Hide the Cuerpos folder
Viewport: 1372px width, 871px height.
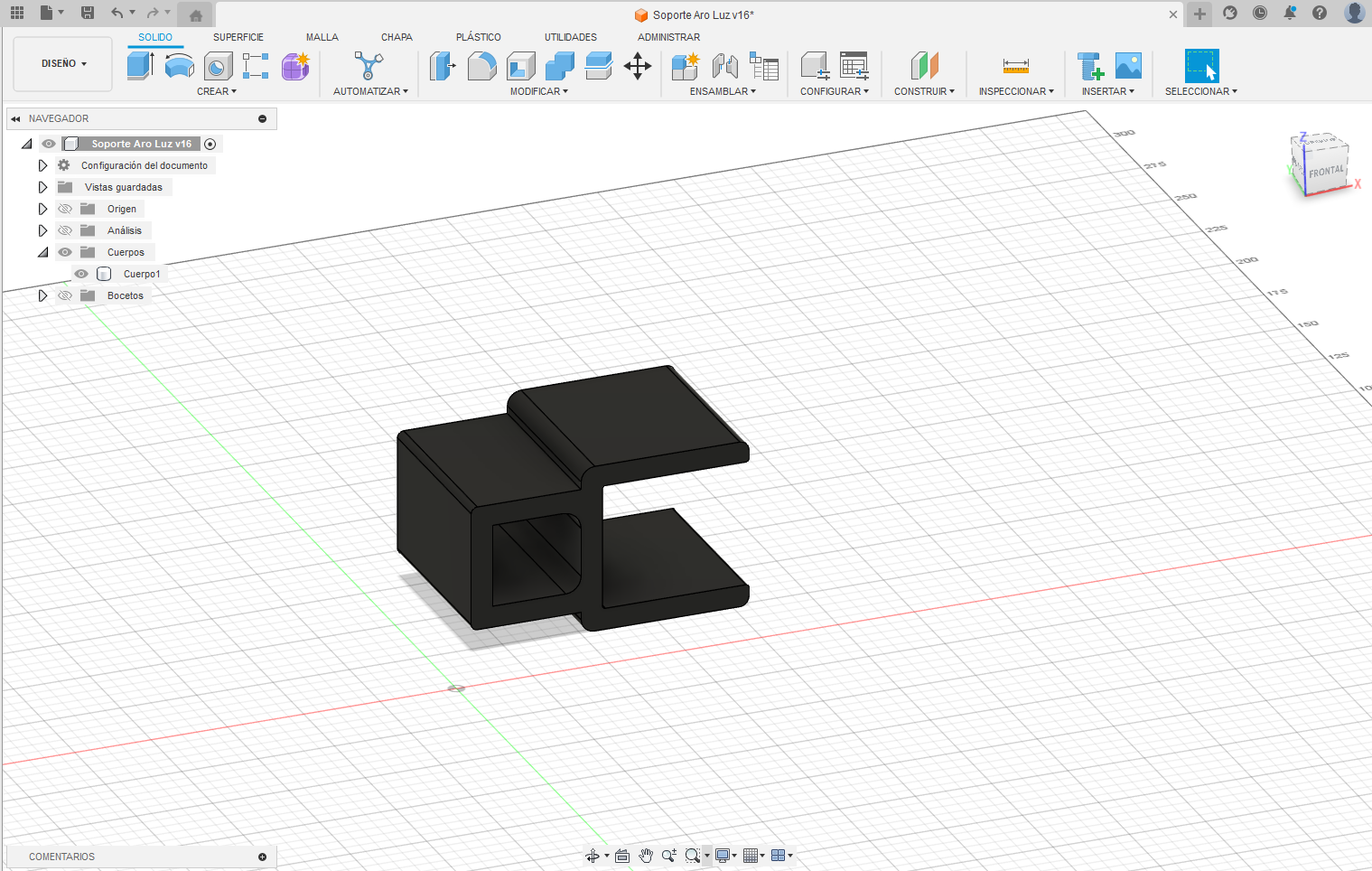point(65,252)
